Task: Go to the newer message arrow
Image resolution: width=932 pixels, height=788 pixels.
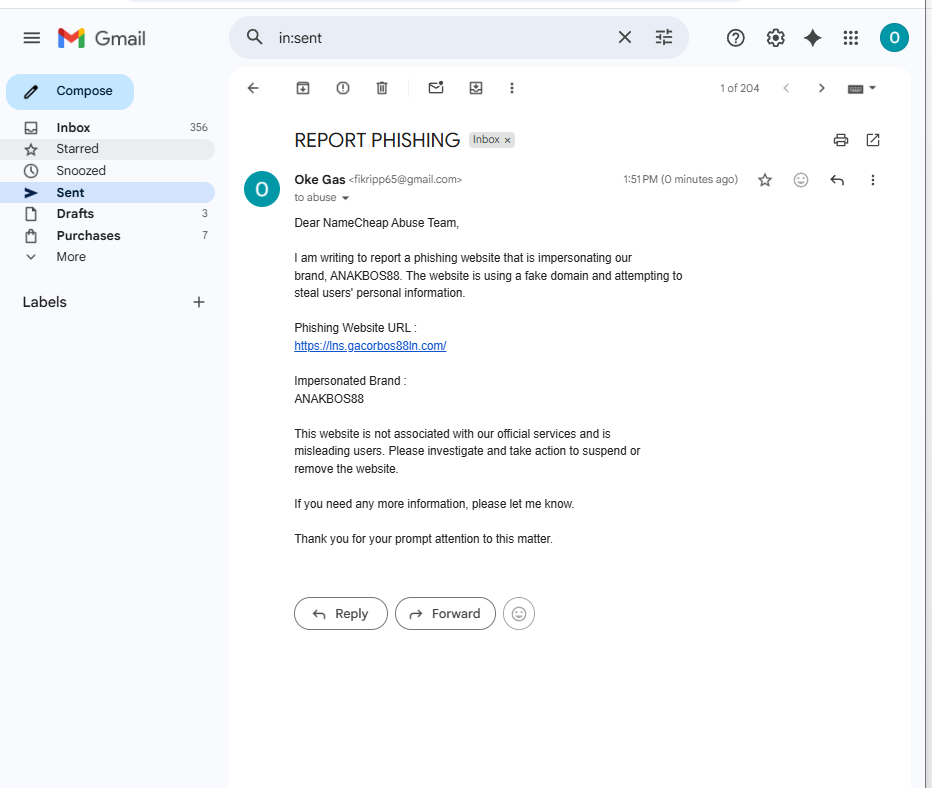Action: click(x=786, y=88)
